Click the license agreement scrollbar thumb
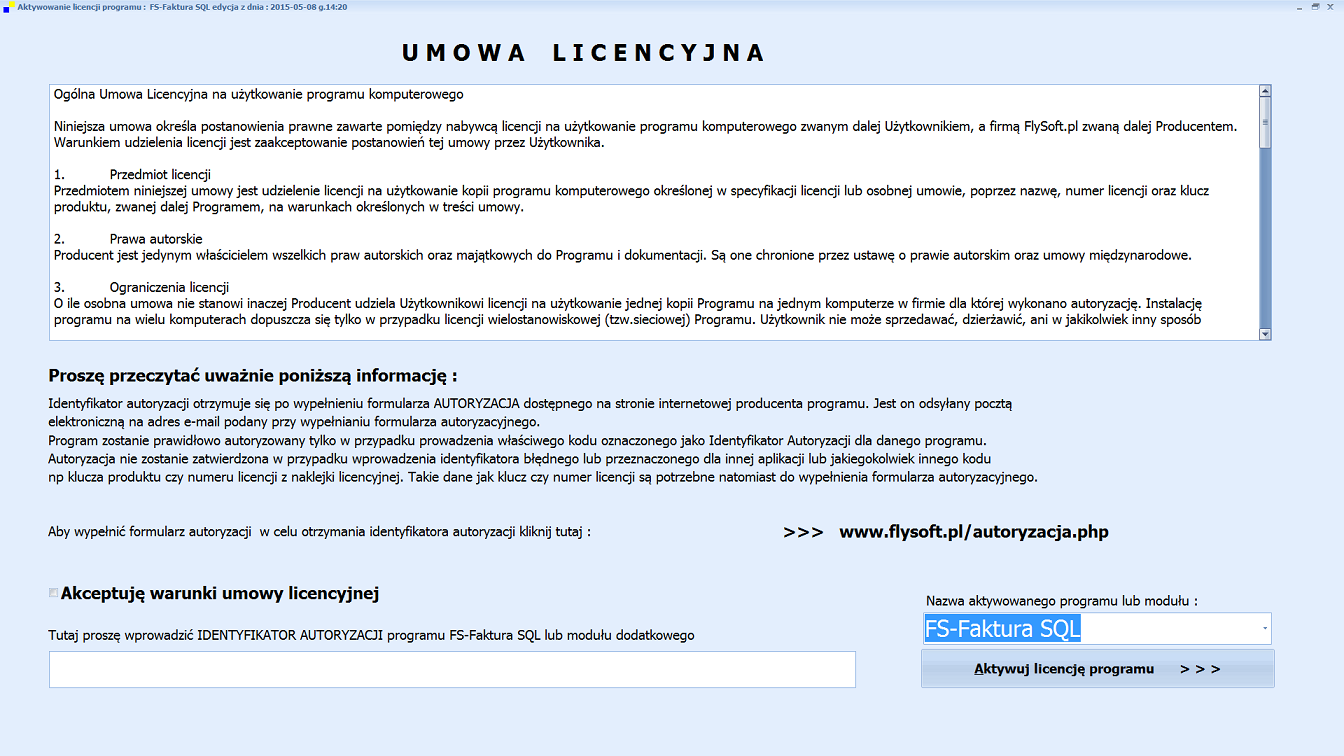This screenshot has width=1344, height=756. pyautogui.click(x=1265, y=122)
